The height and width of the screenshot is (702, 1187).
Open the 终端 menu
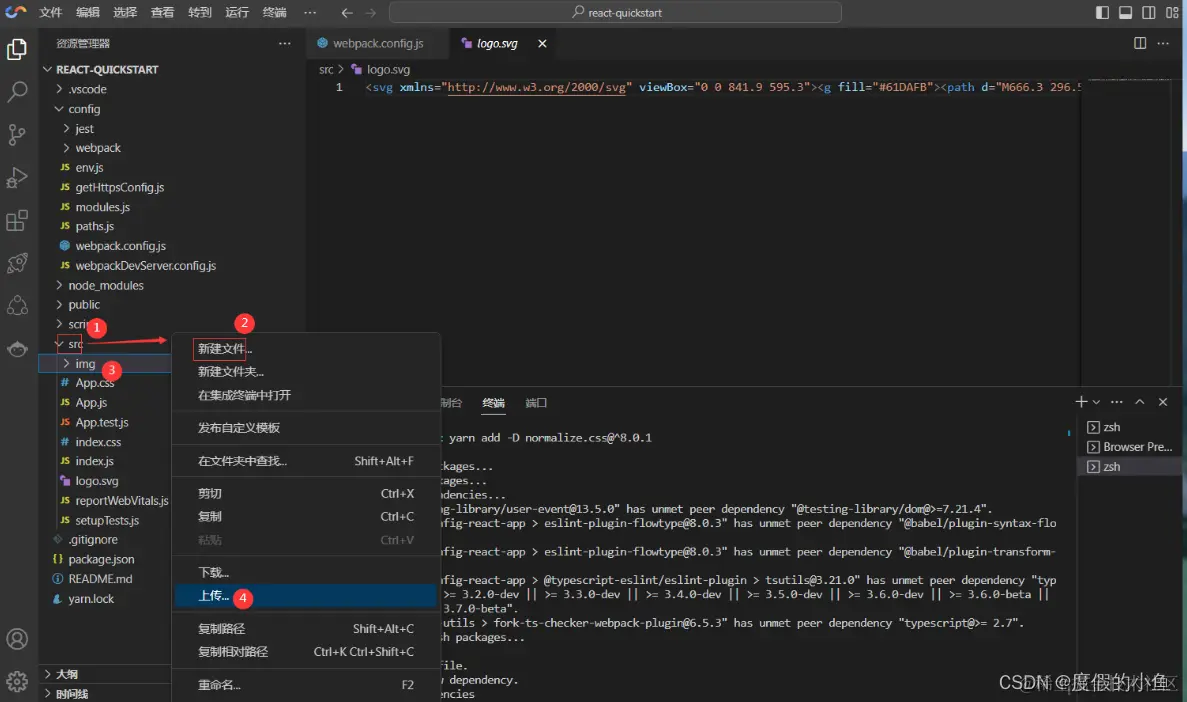tap(274, 12)
